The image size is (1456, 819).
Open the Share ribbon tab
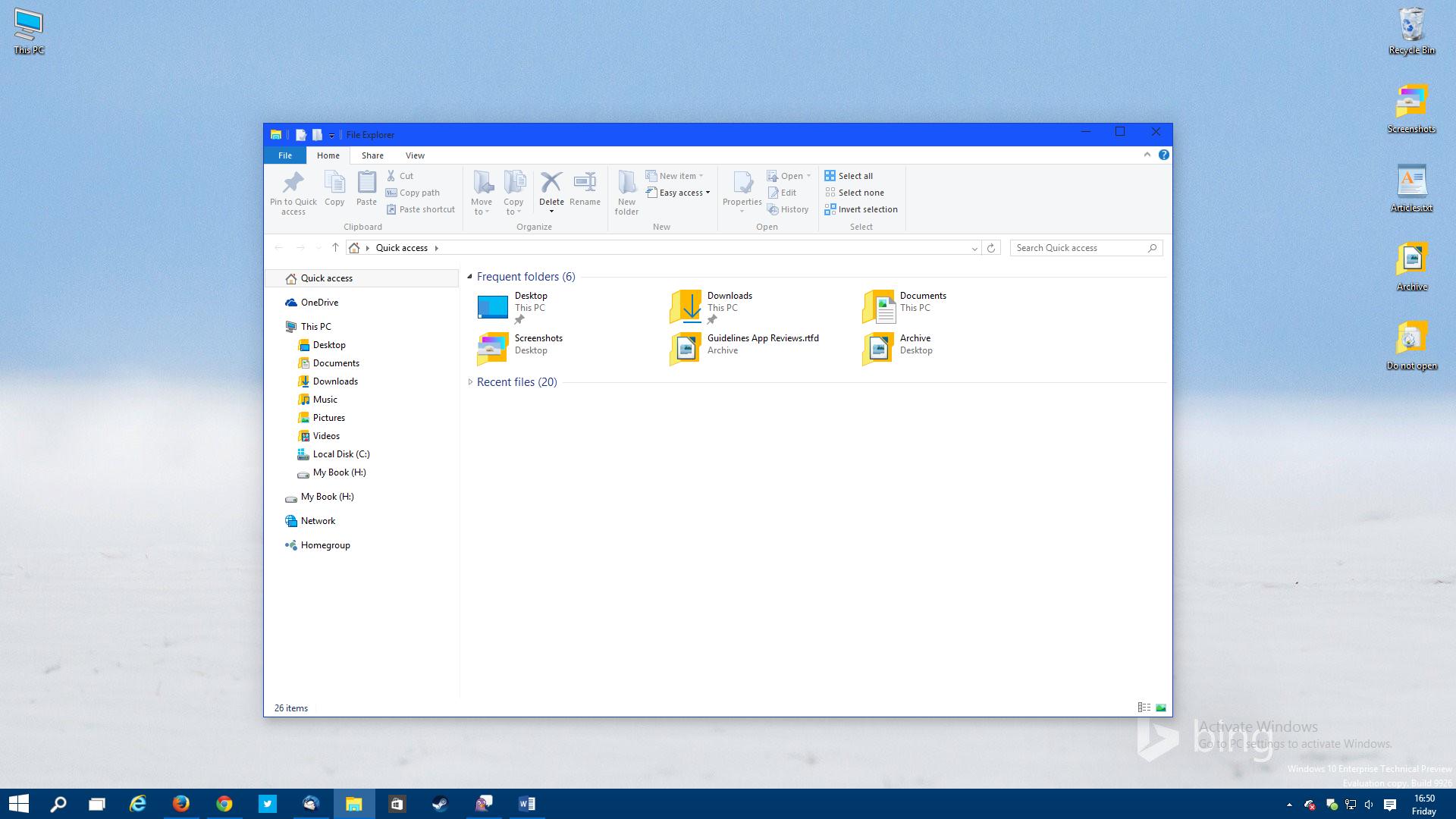click(x=372, y=155)
